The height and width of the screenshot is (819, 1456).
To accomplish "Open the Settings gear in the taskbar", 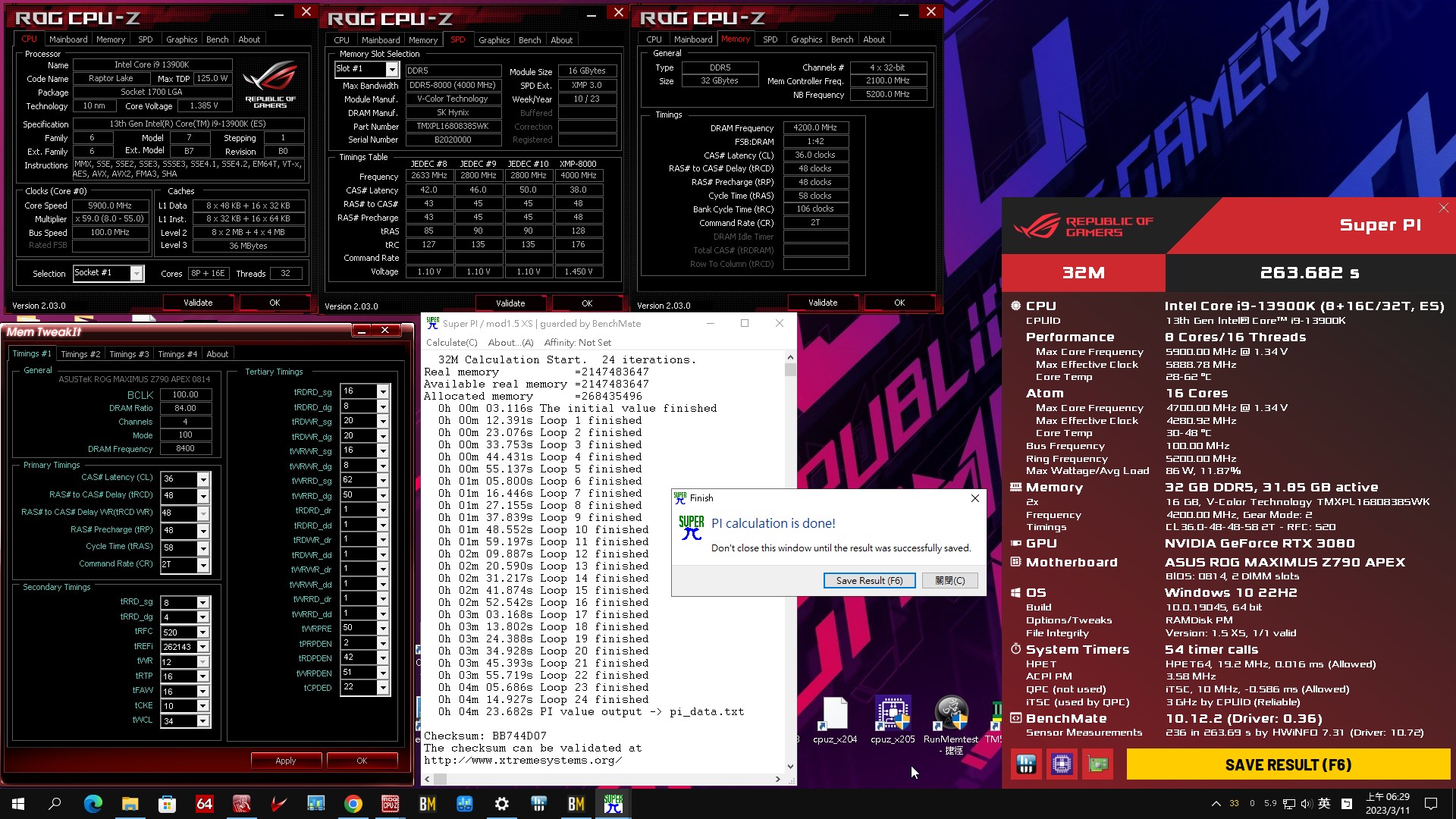I will coord(502,804).
